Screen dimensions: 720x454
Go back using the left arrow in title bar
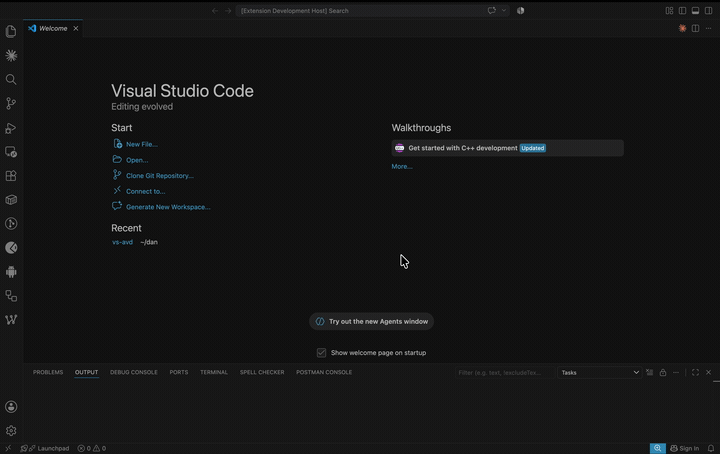pyautogui.click(x=215, y=11)
